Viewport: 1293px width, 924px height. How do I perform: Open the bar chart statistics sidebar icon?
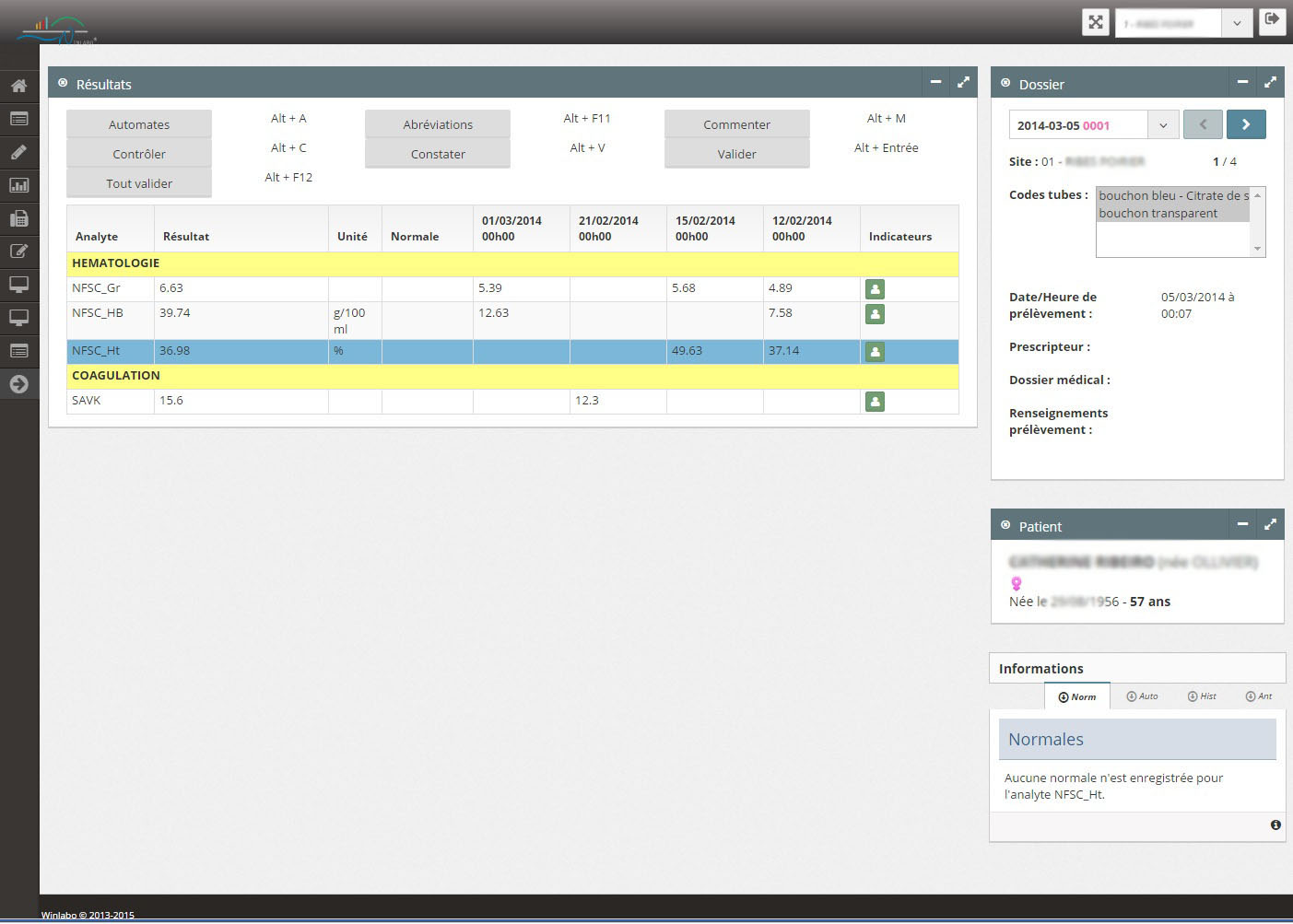[18, 185]
